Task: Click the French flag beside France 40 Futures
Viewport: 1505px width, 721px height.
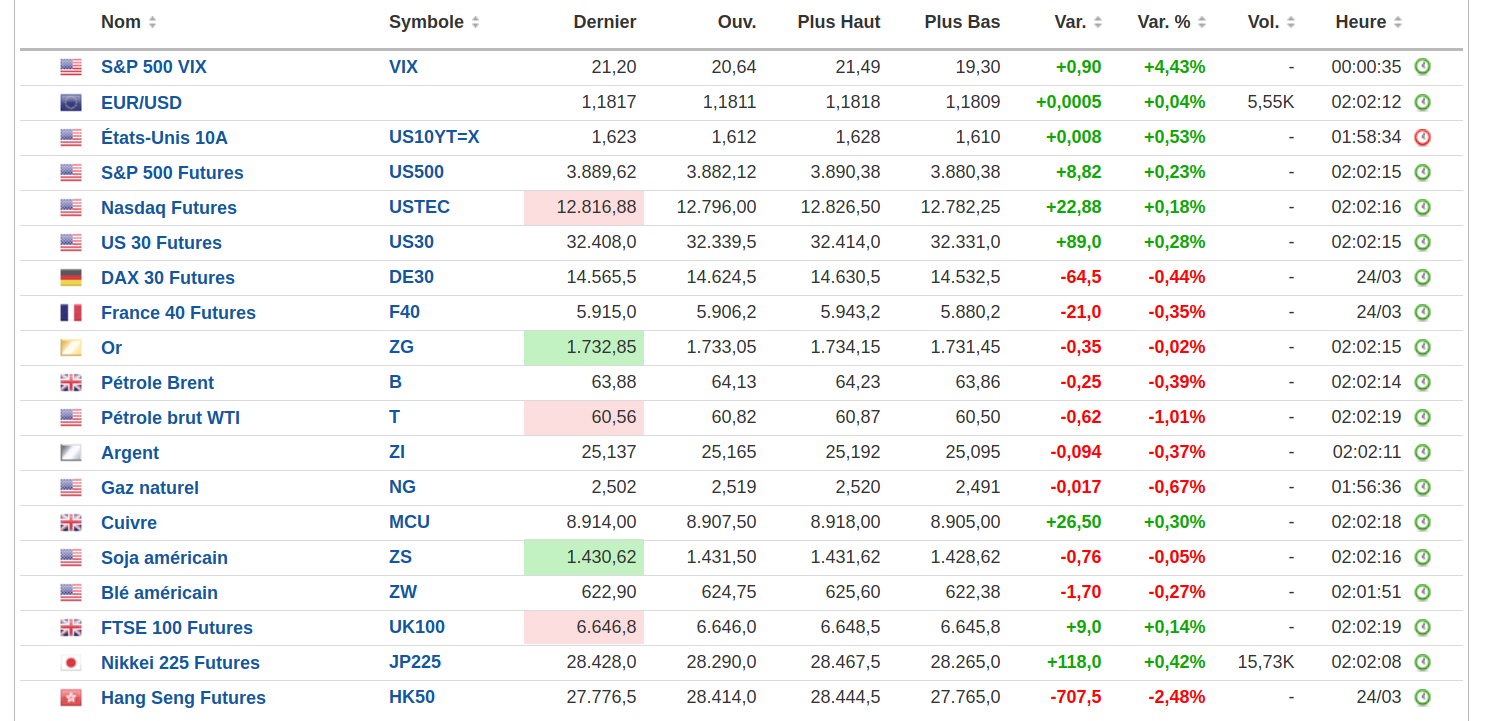Action: [71, 313]
